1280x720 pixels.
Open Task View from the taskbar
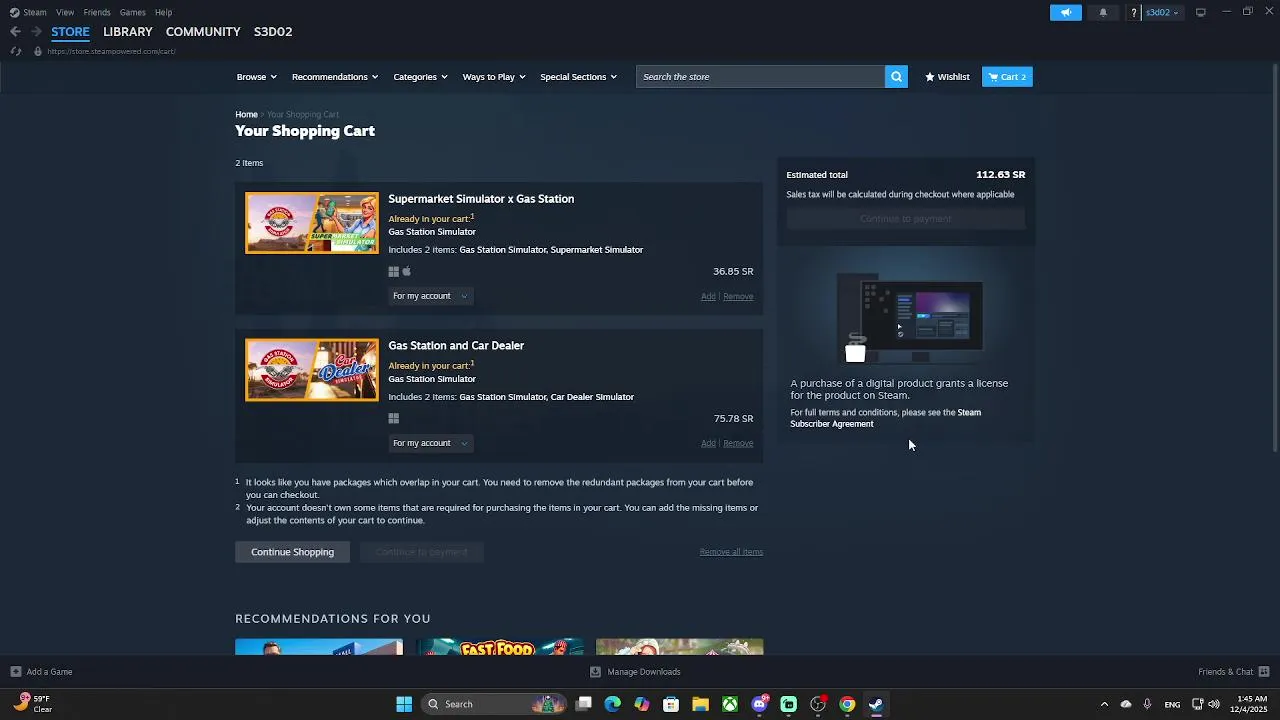tap(584, 704)
